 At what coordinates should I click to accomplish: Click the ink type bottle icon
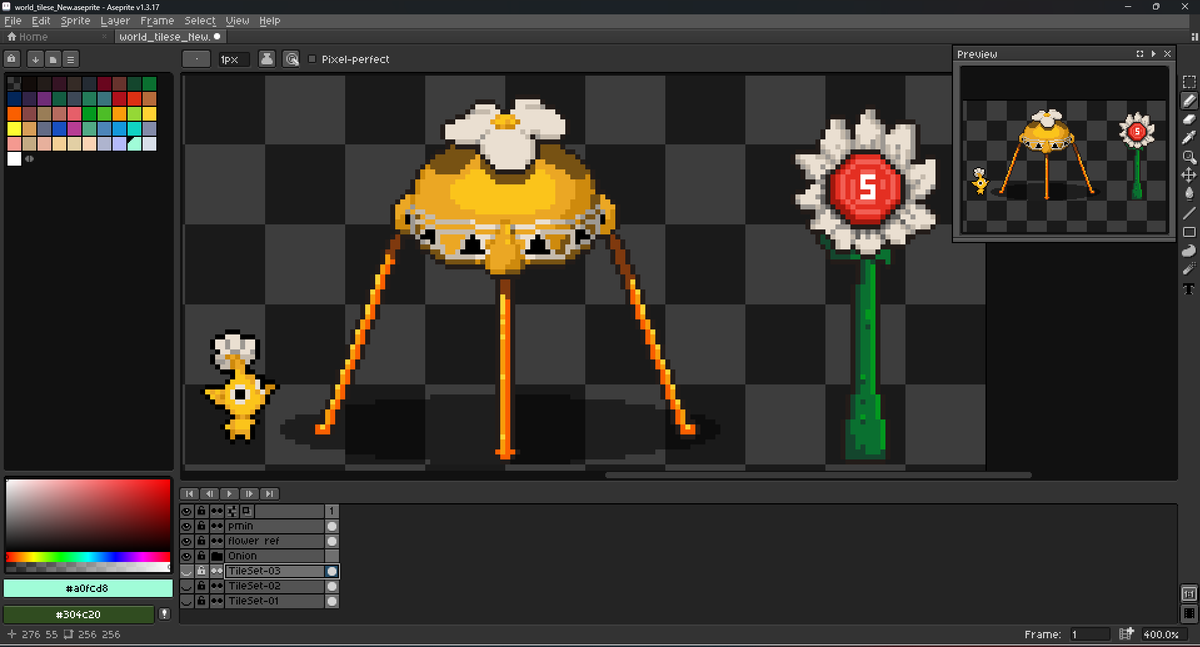pos(268,59)
